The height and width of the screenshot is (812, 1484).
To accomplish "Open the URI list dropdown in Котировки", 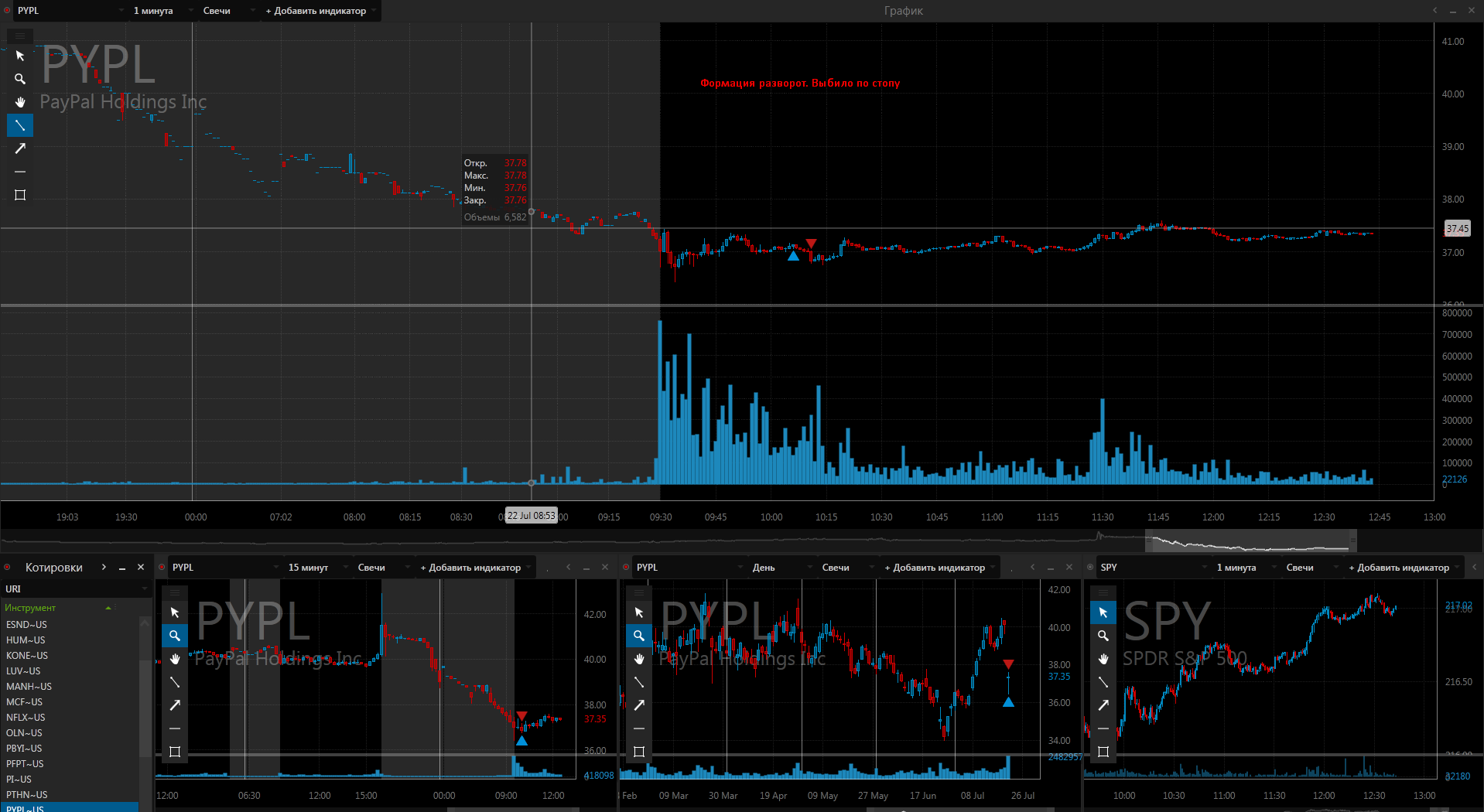I will [75, 589].
